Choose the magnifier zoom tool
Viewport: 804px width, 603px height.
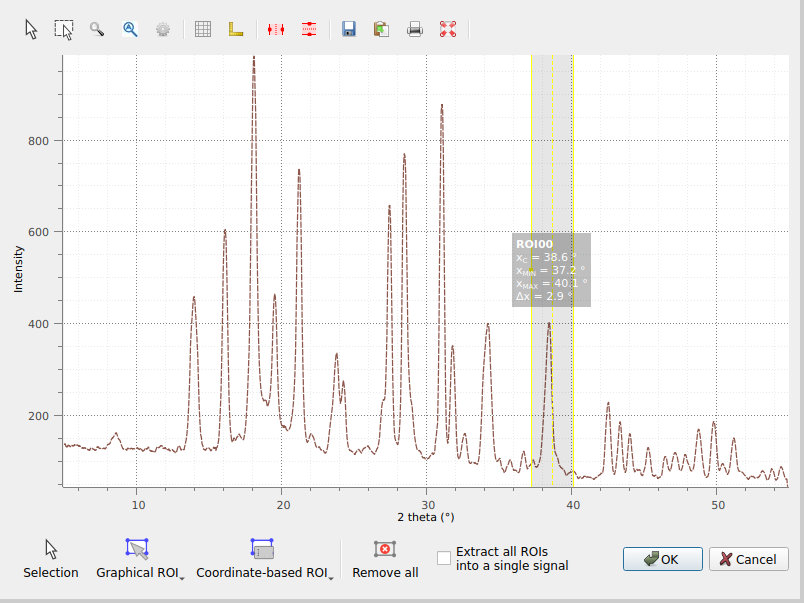97,29
